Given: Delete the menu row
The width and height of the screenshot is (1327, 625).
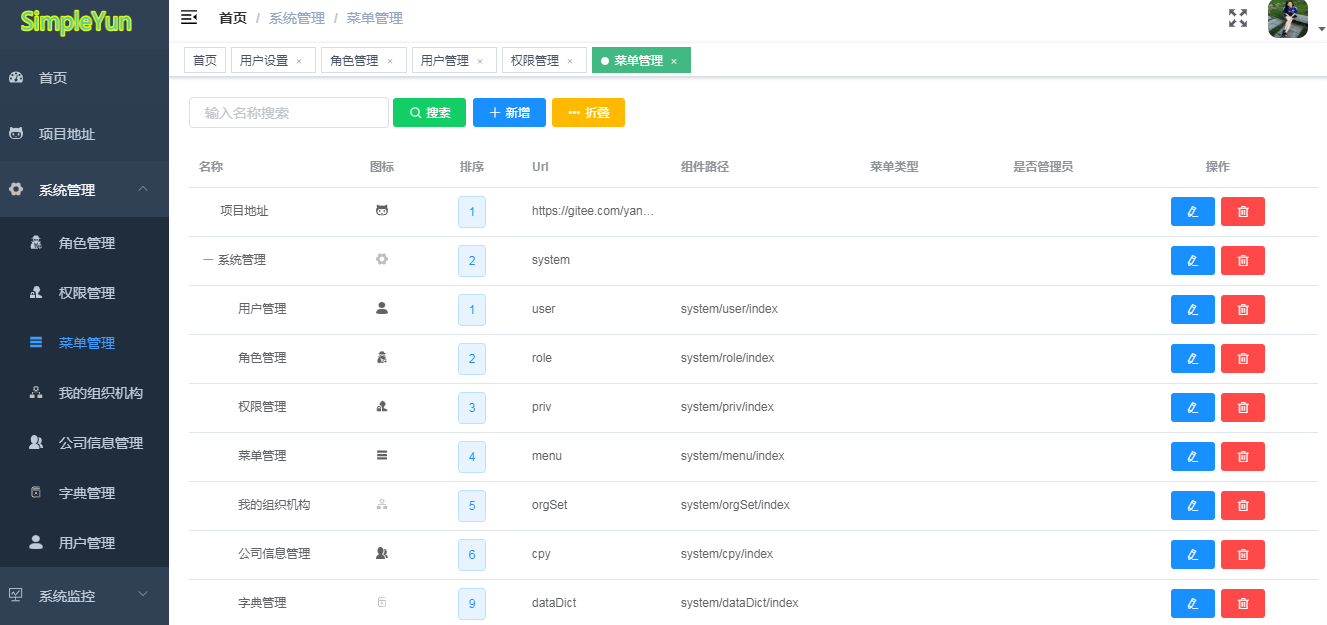Looking at the screenshot, I should pyautogui.click(x=1243, y=456).
